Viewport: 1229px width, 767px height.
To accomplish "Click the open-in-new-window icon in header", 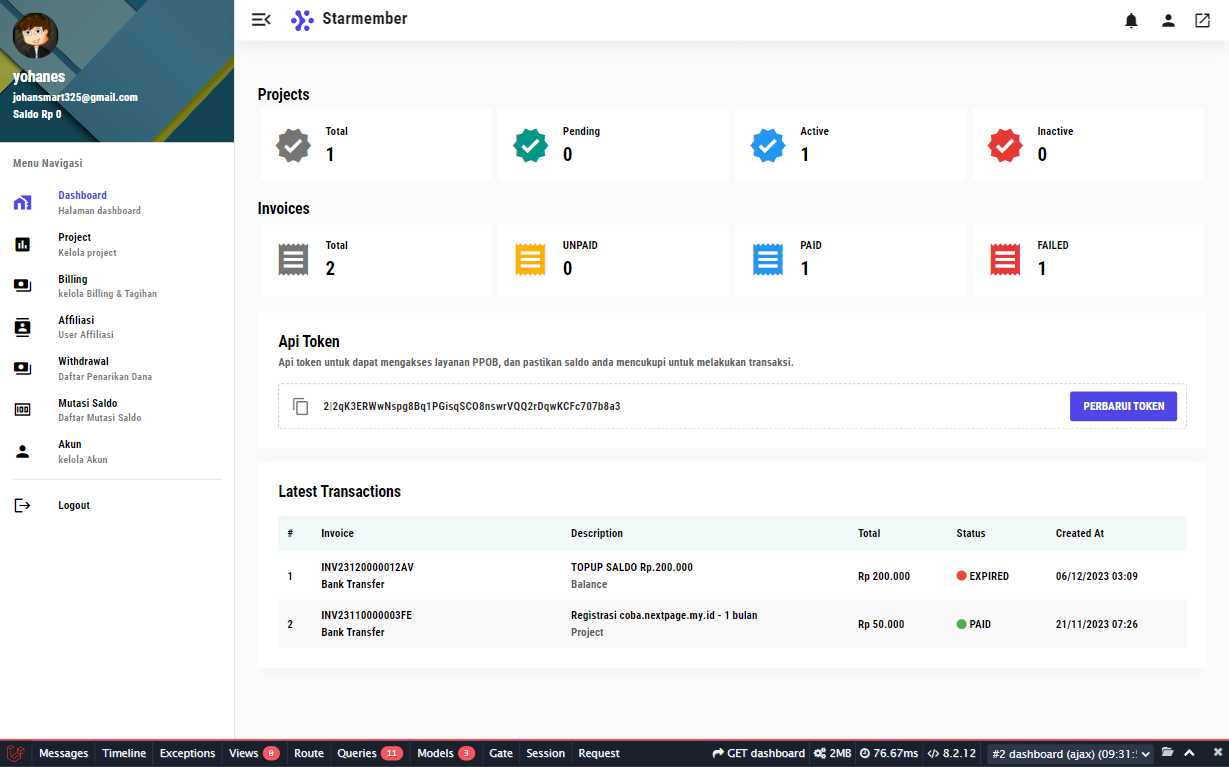I will [1202, 20].
